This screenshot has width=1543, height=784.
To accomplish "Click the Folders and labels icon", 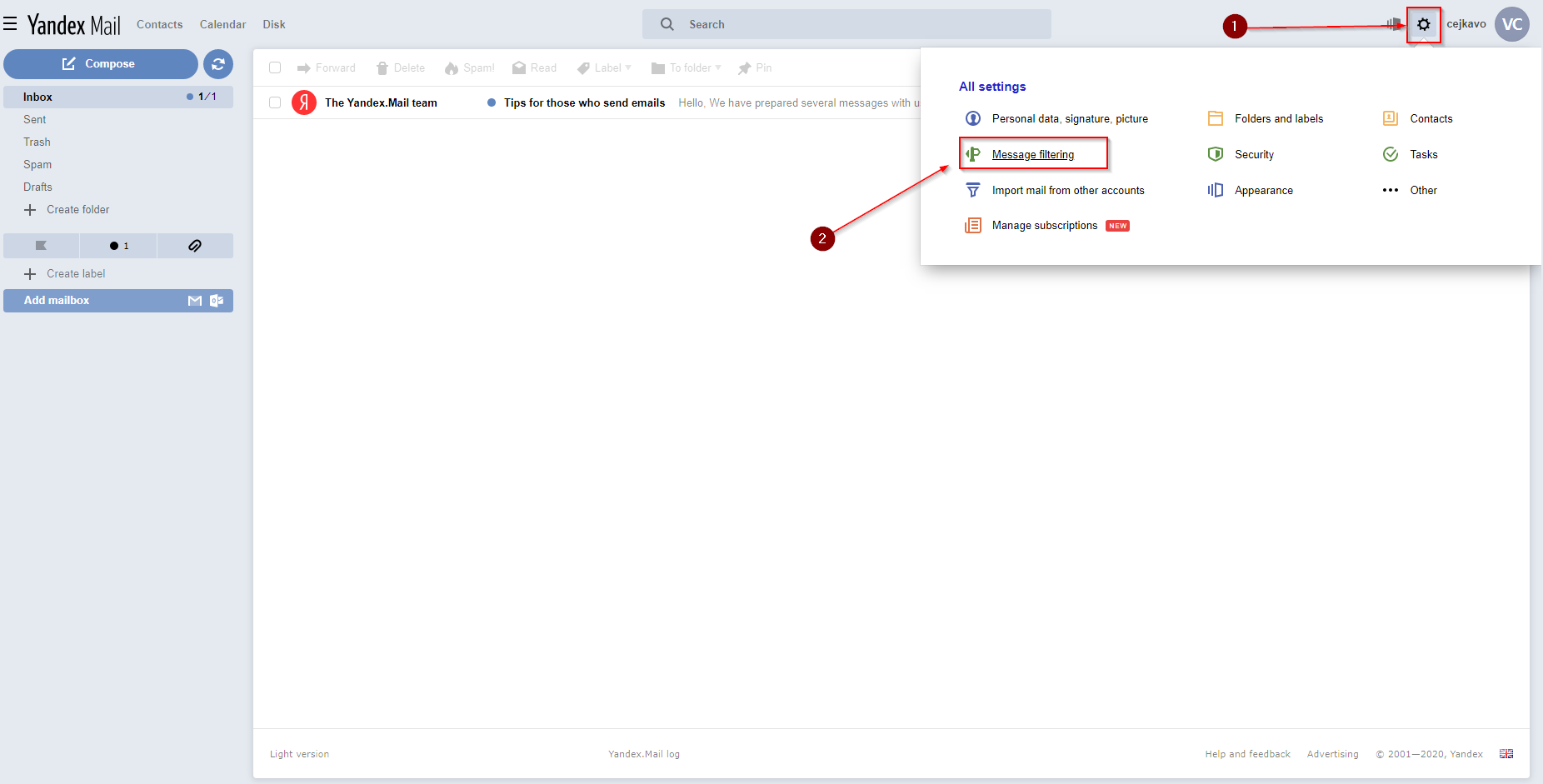I will [1216, 118].
